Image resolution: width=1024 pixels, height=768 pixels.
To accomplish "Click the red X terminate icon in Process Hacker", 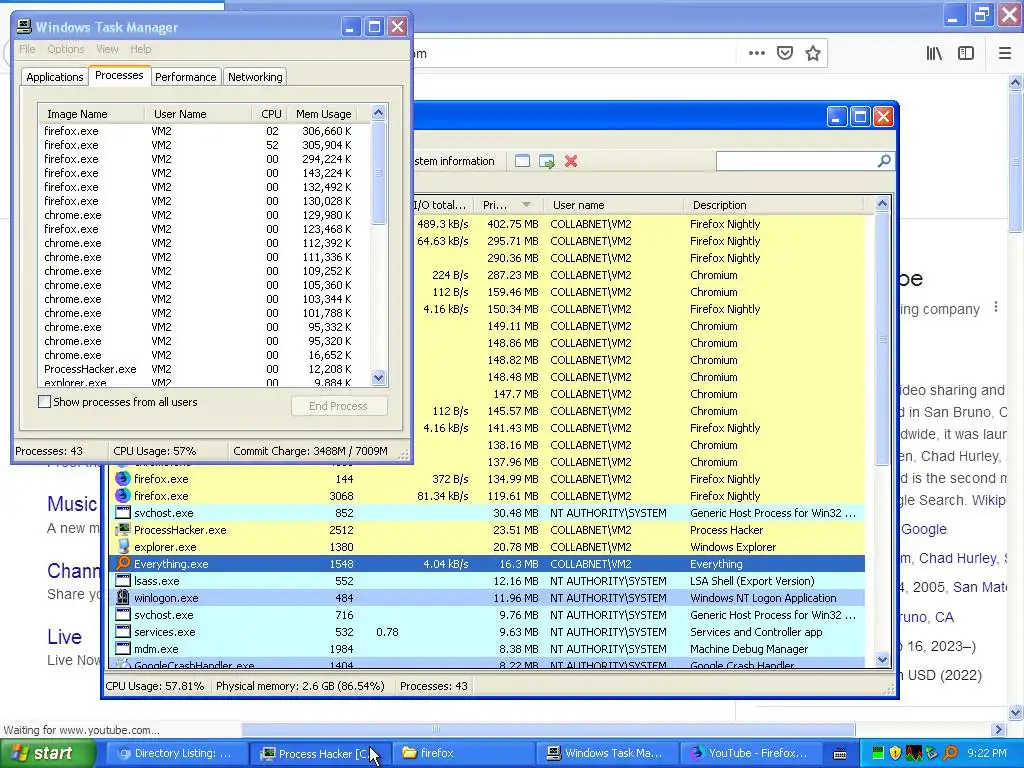I will point(571,161).
